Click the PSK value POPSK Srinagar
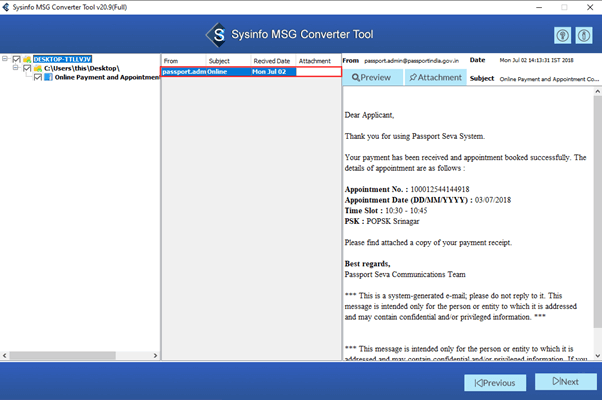The image size is (602, 400). 393,221
